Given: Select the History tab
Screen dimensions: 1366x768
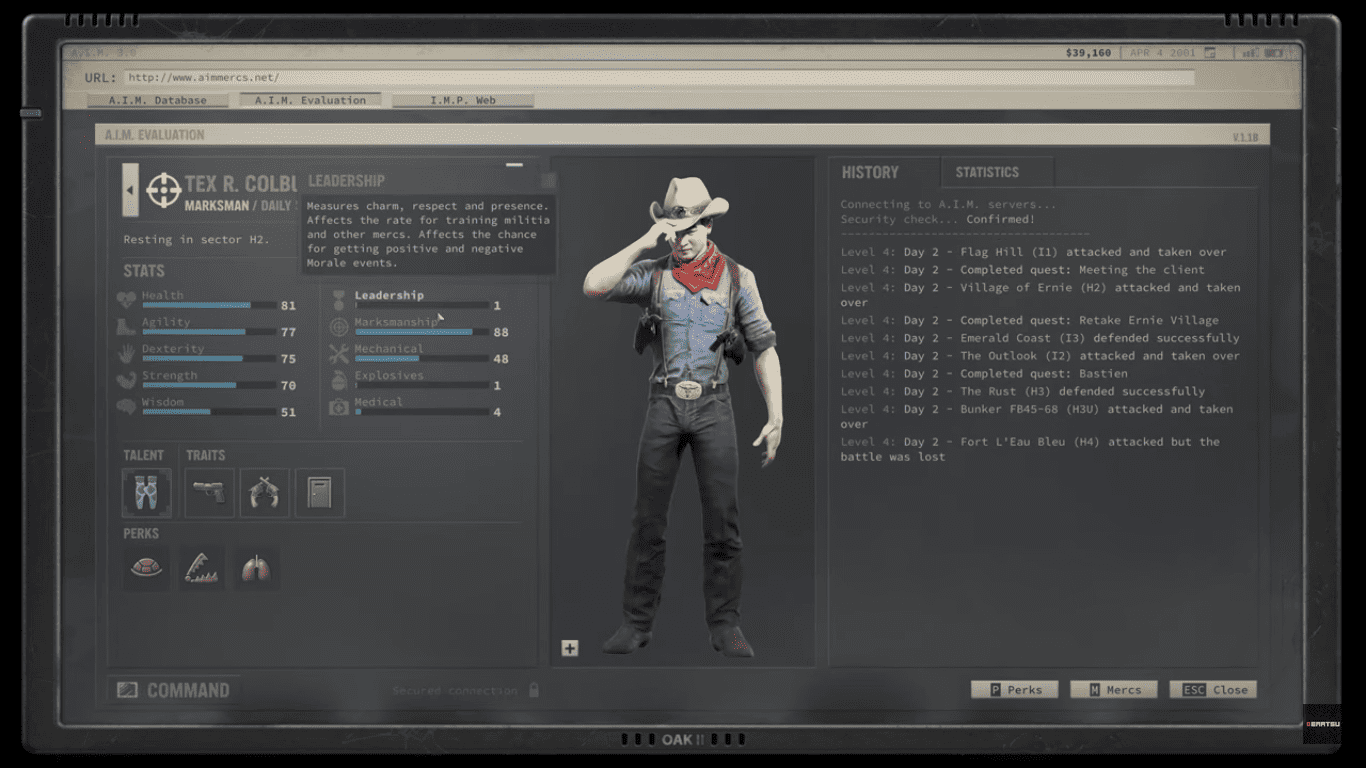Looking at the screenshot, I should pyautogui.click(x=870, y=172).
